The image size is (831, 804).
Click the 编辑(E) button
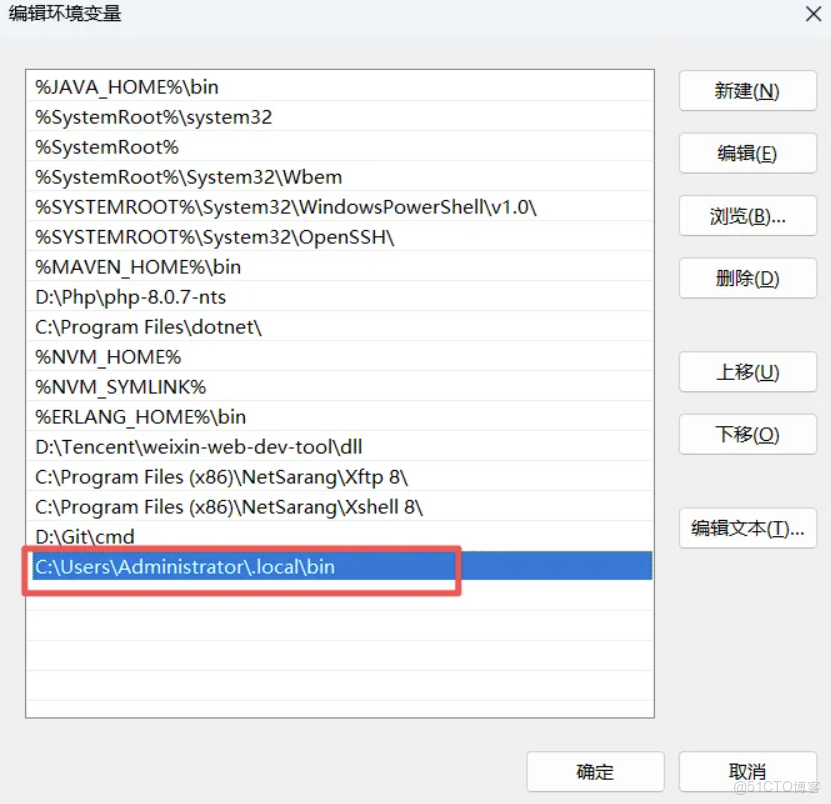747,153
